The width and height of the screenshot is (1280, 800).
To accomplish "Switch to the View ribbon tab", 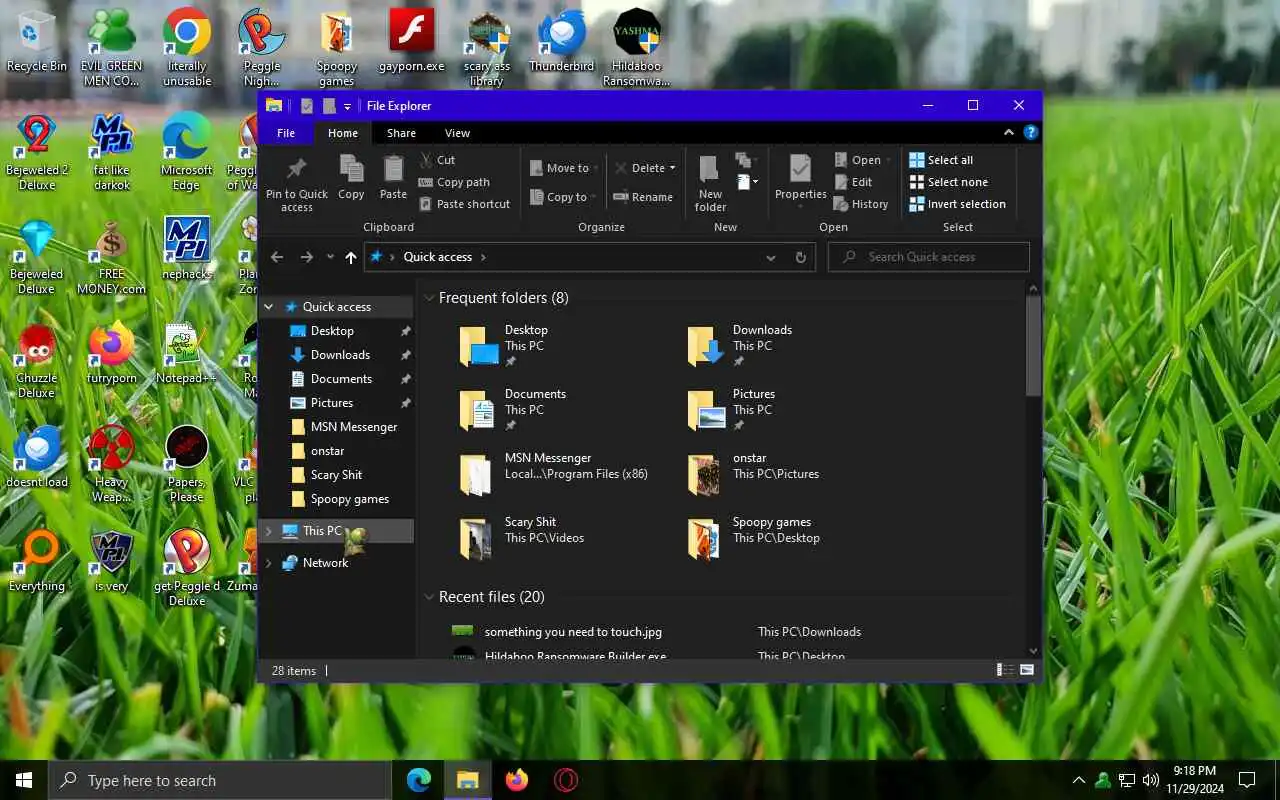I will tap(457, 133).
